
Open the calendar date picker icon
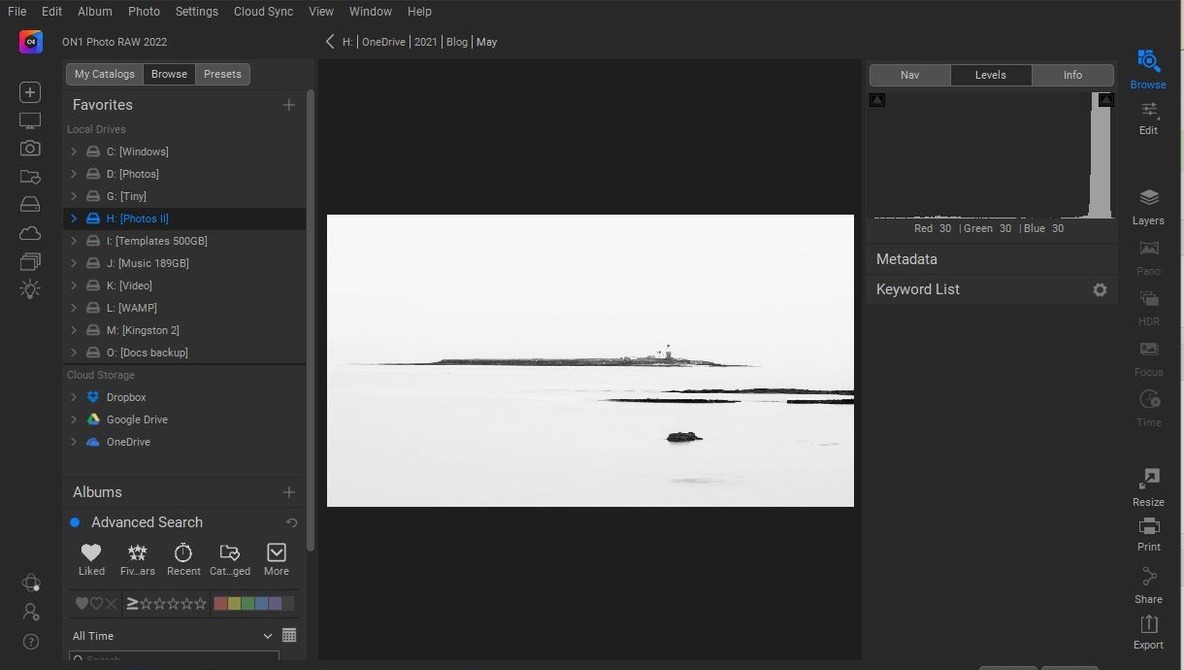tap(288, 635)
